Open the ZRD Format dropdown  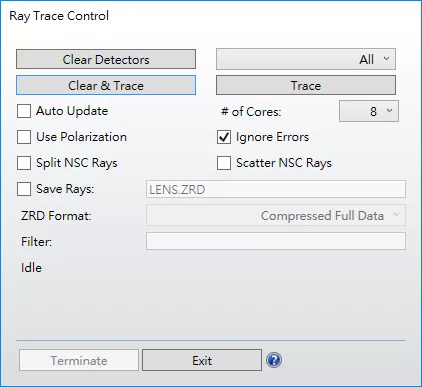[x=276, y=215]
